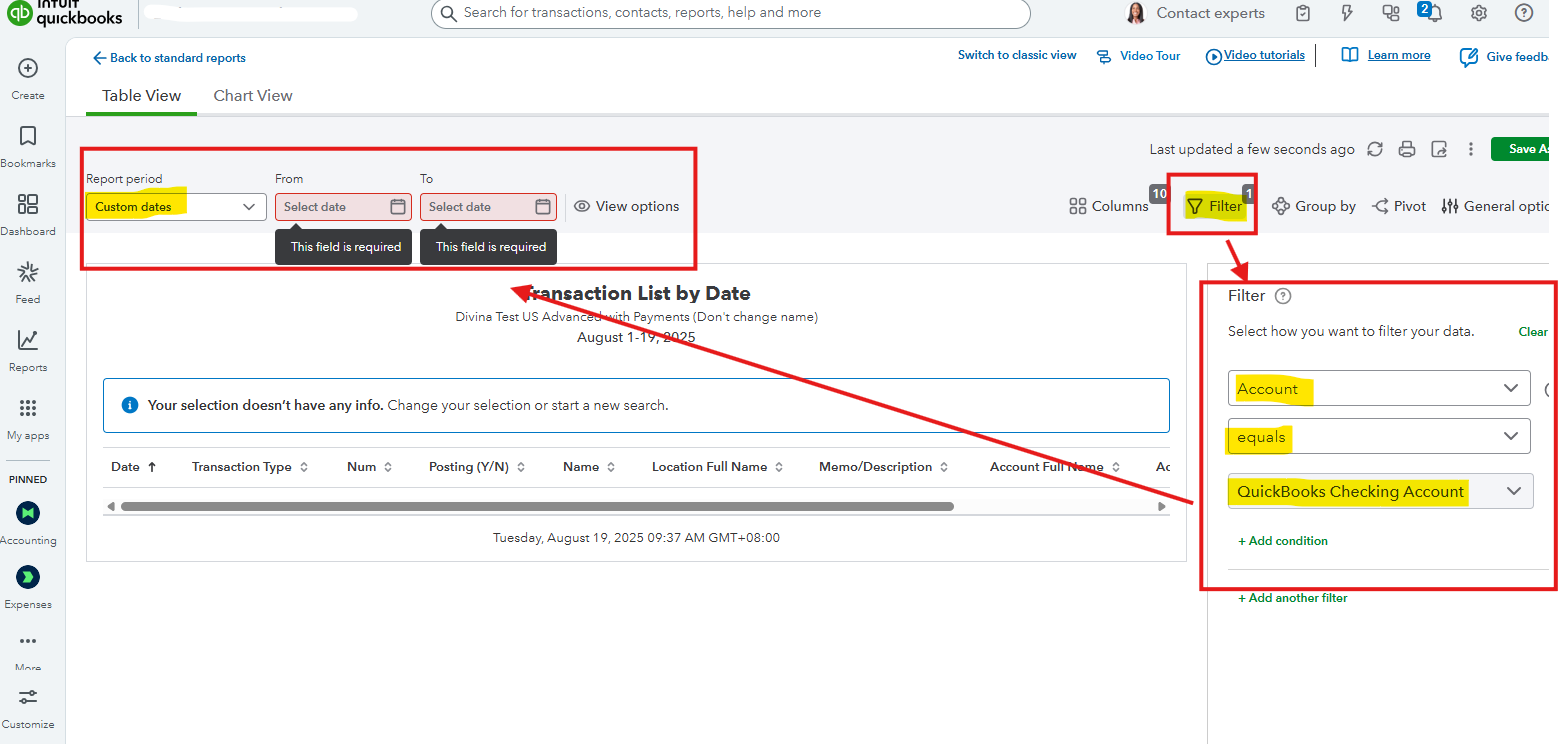Show More sidebar items
Screen dimensions: 1558x744
[x=28, y=652]
